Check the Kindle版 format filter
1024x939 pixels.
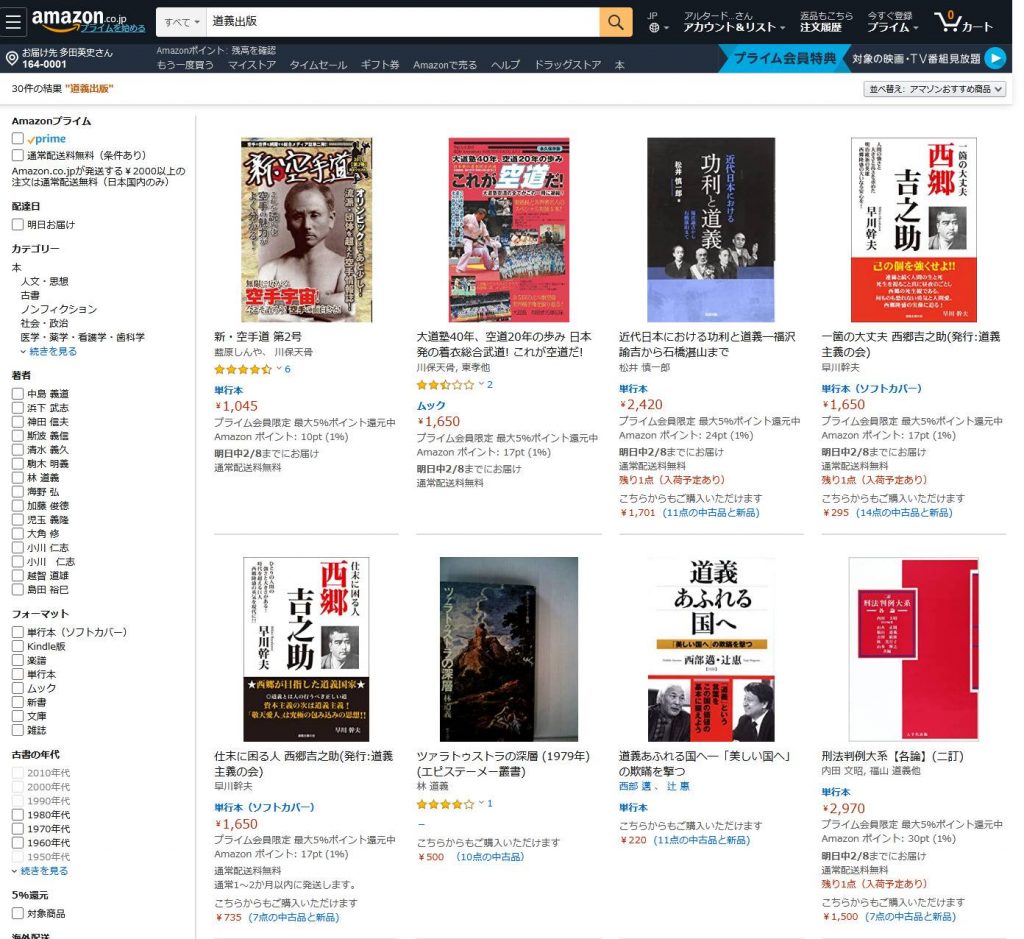point(18,646)
